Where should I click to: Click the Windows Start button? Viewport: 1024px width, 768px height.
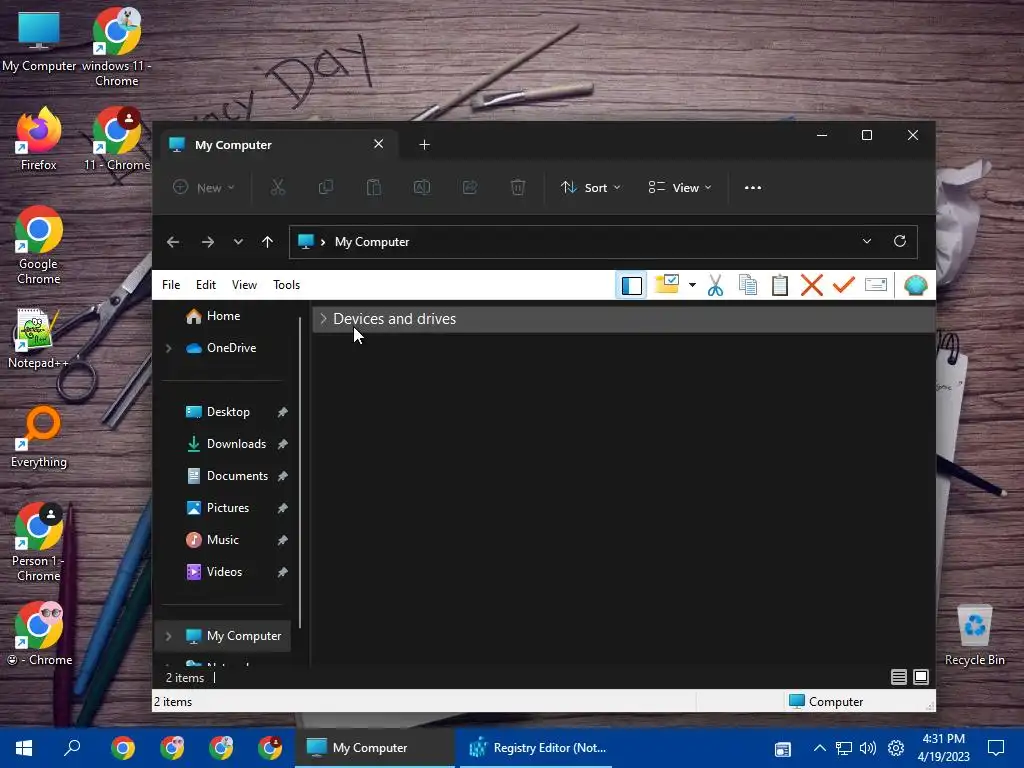coord(24,748)
